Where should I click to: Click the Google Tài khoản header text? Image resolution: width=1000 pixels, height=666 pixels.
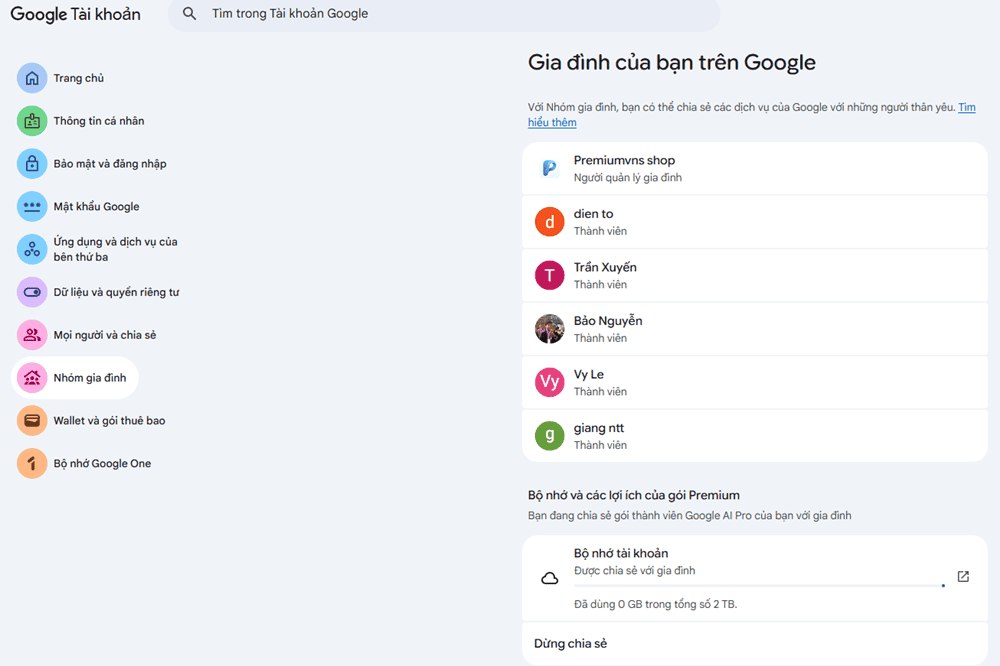[x=75, y=14]
